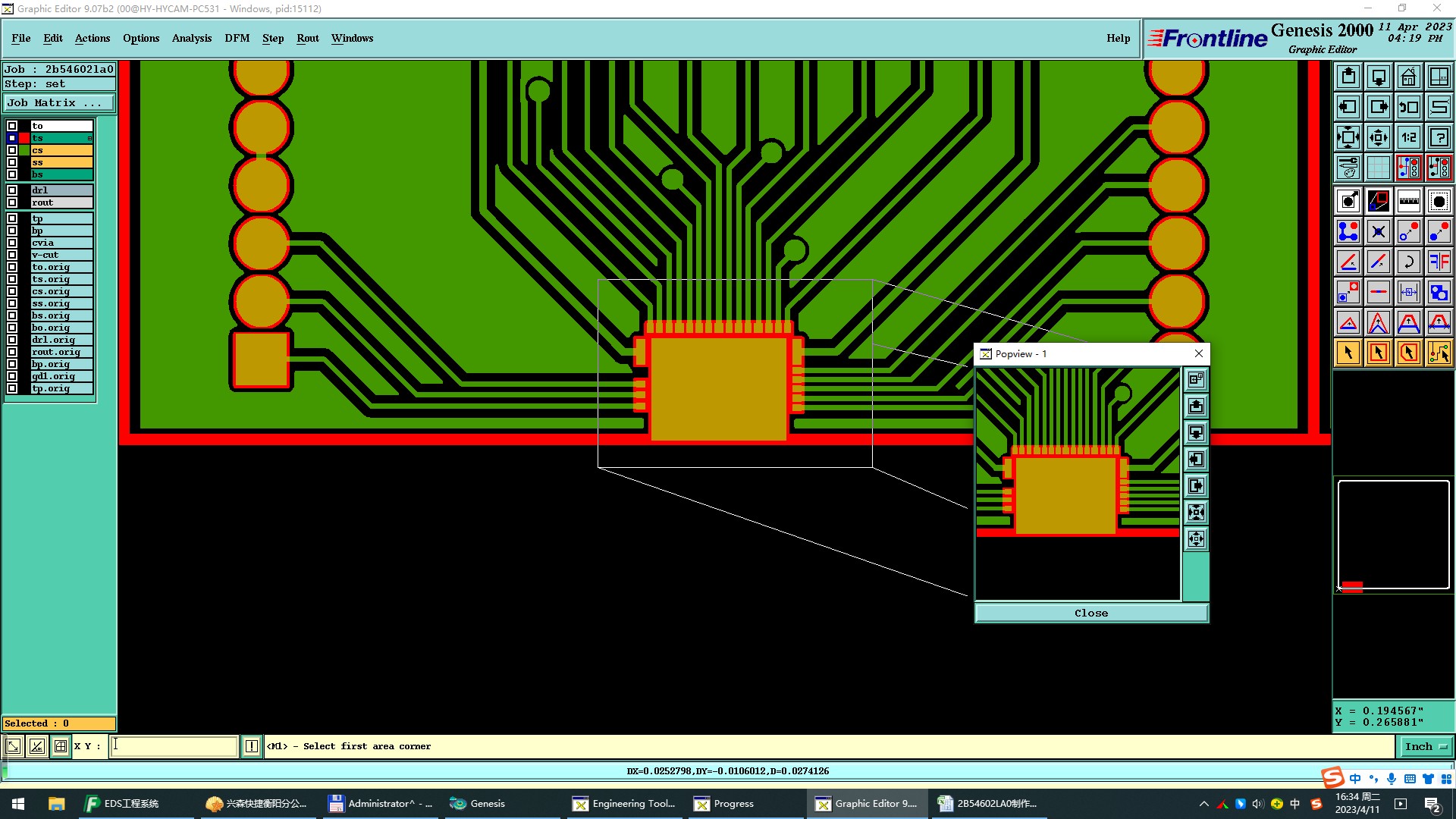
Task: Click the mirror FF tool icon
Action: (1439, 262)
